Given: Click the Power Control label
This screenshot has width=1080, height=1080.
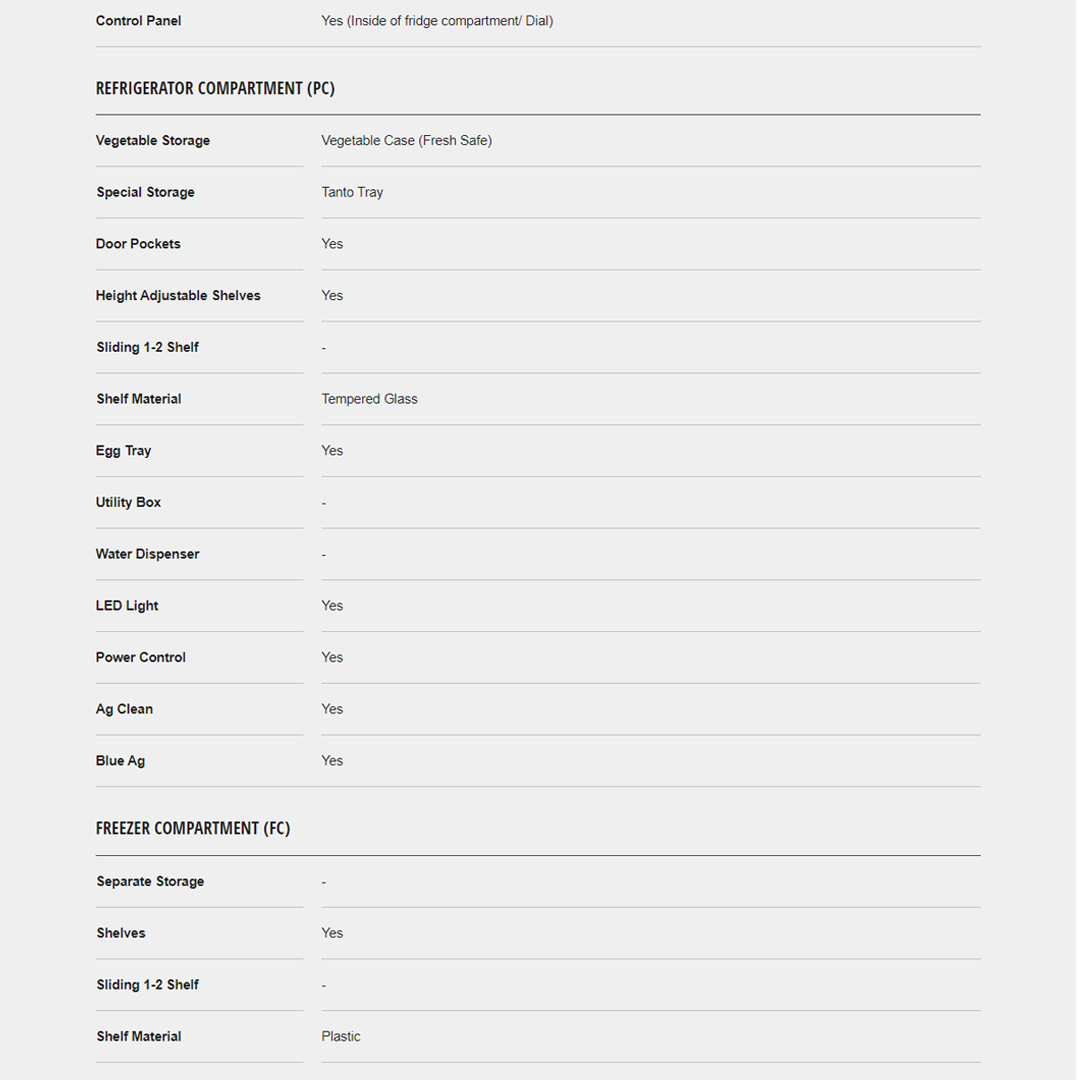Looking at the screenshot, I should click(141, 658).
